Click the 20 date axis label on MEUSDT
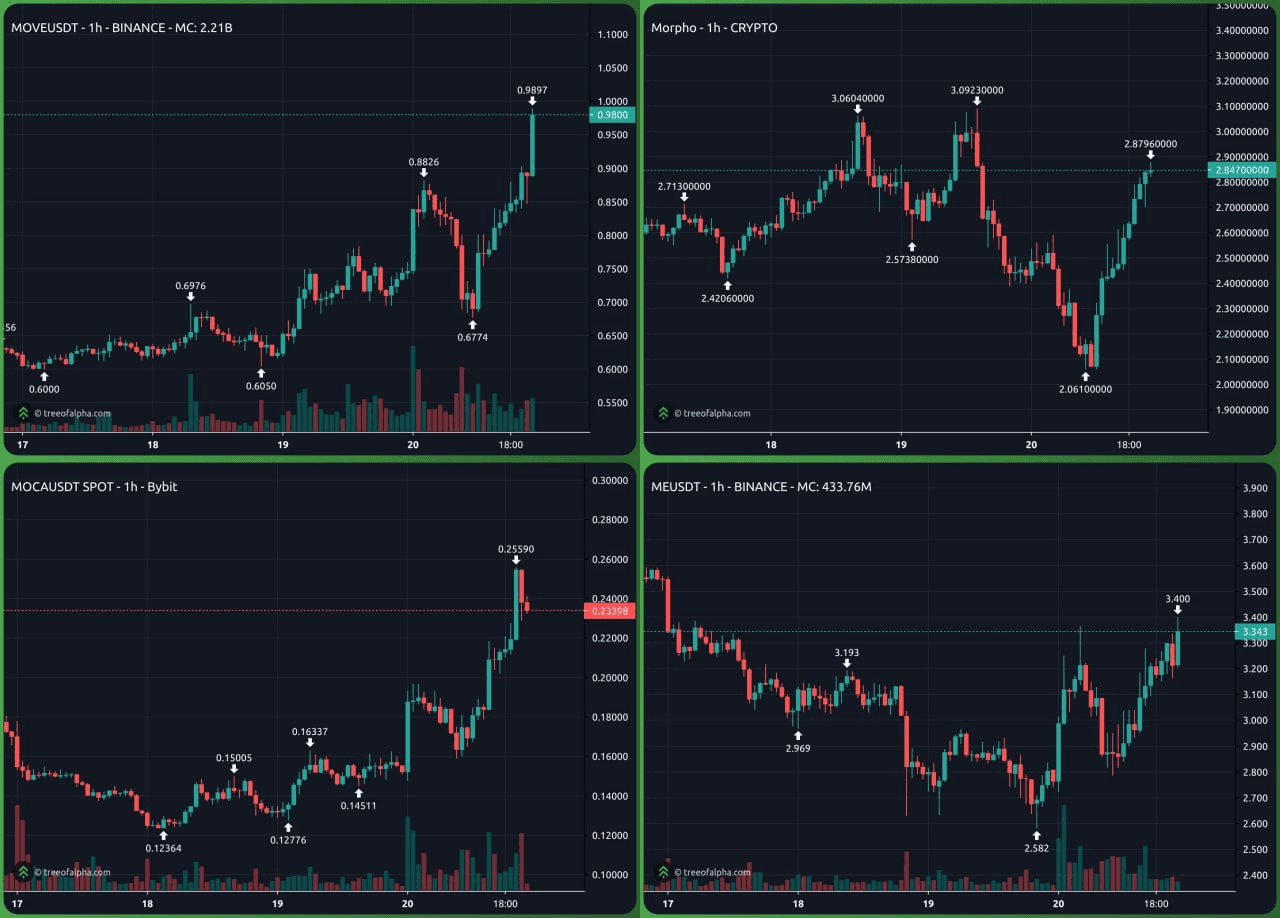The width and height of the screenshot is (1280, 918). pyautogui.click(x=1058, y=904)
